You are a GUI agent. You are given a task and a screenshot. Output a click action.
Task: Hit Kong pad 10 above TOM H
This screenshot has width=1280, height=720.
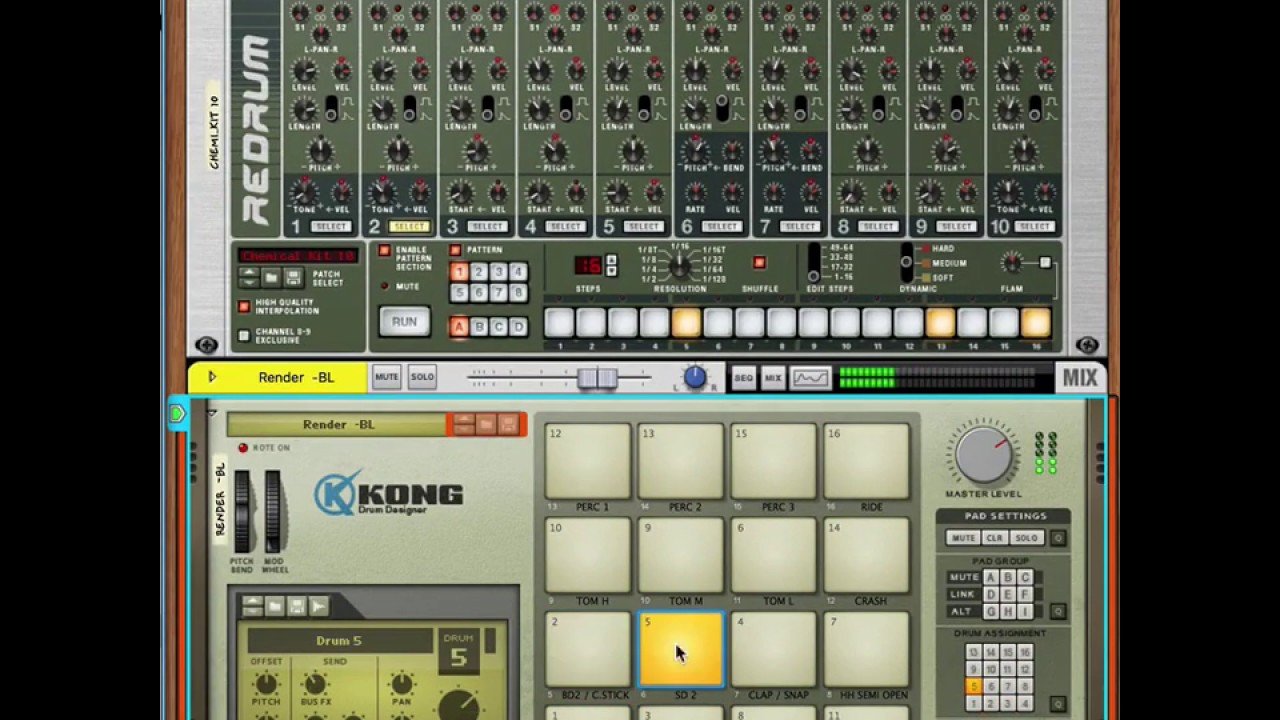tap(588, 555)
